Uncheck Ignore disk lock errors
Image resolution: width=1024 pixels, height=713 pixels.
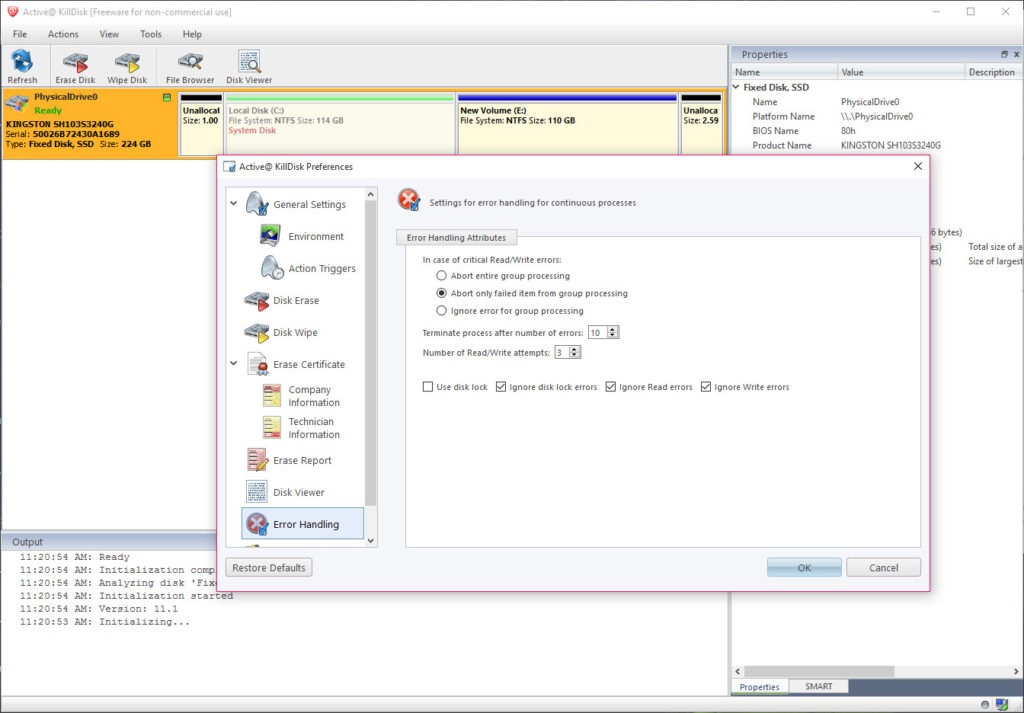pos(501,387)
